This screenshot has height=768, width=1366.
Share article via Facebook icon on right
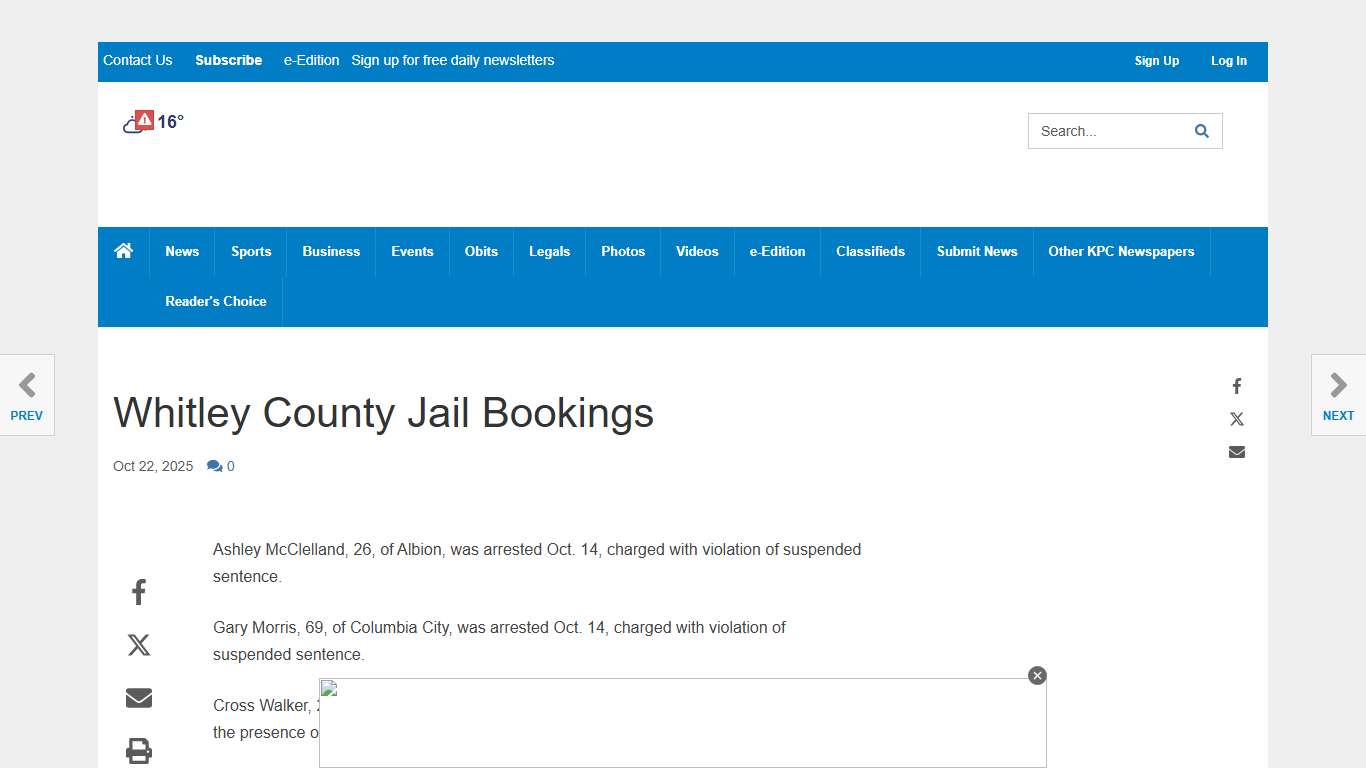click(x=1236, y=385)
